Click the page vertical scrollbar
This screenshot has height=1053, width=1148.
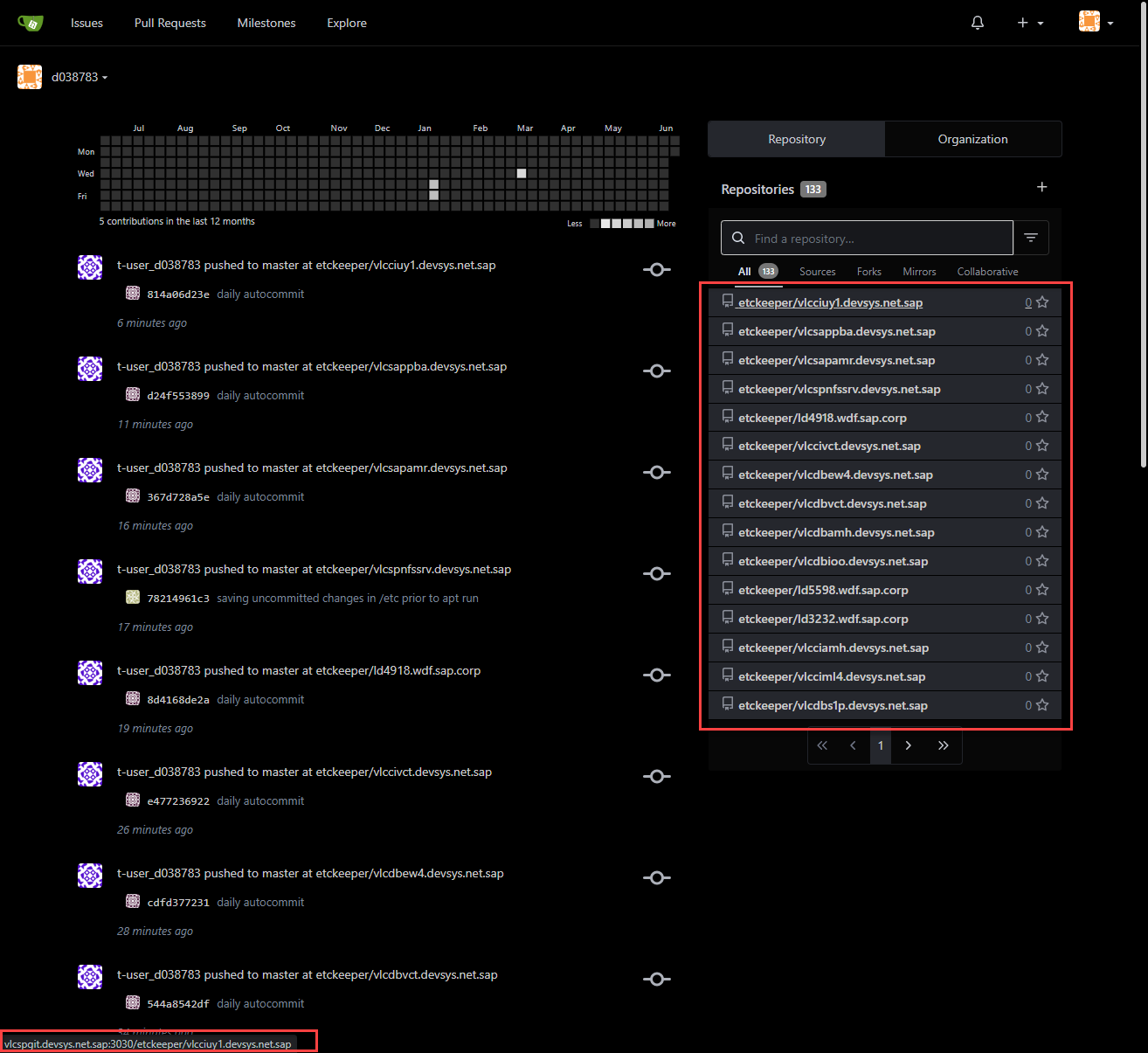(1142, 236)
